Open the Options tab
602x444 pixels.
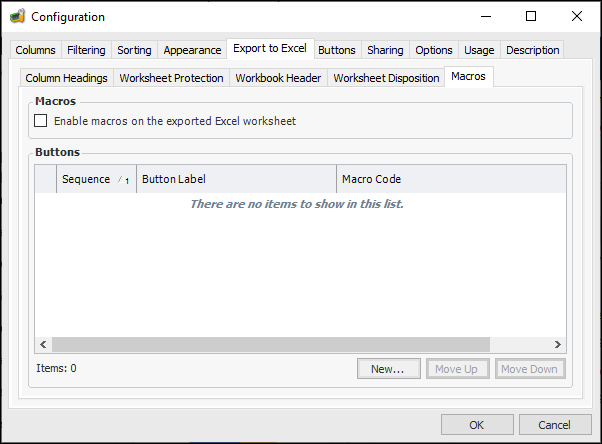[433, 50]
